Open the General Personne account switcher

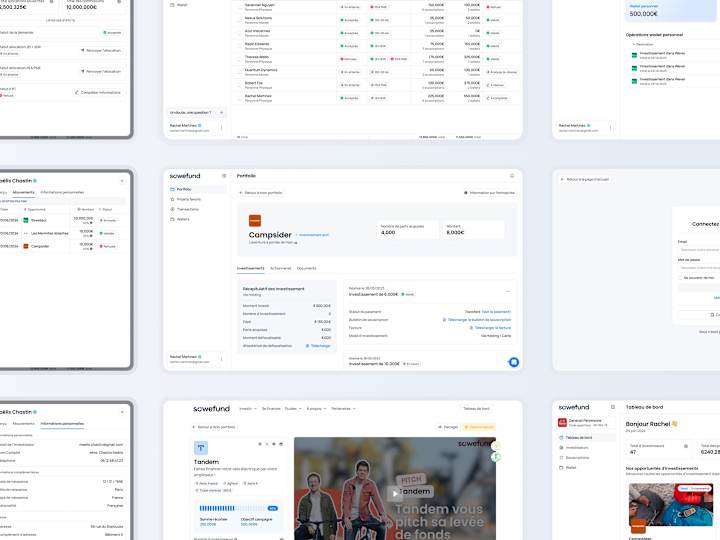(x=586, y=422)
